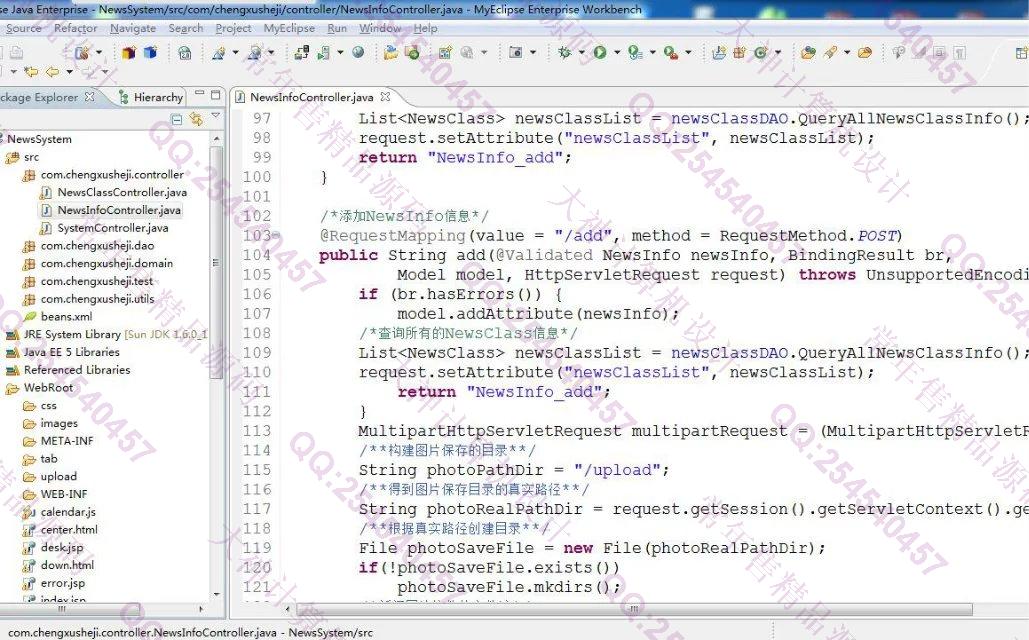Click Package Explorer scroll down arrow
Image resolution: width=1029 pixels, height=640 pixels.
(x=217, y=595)
